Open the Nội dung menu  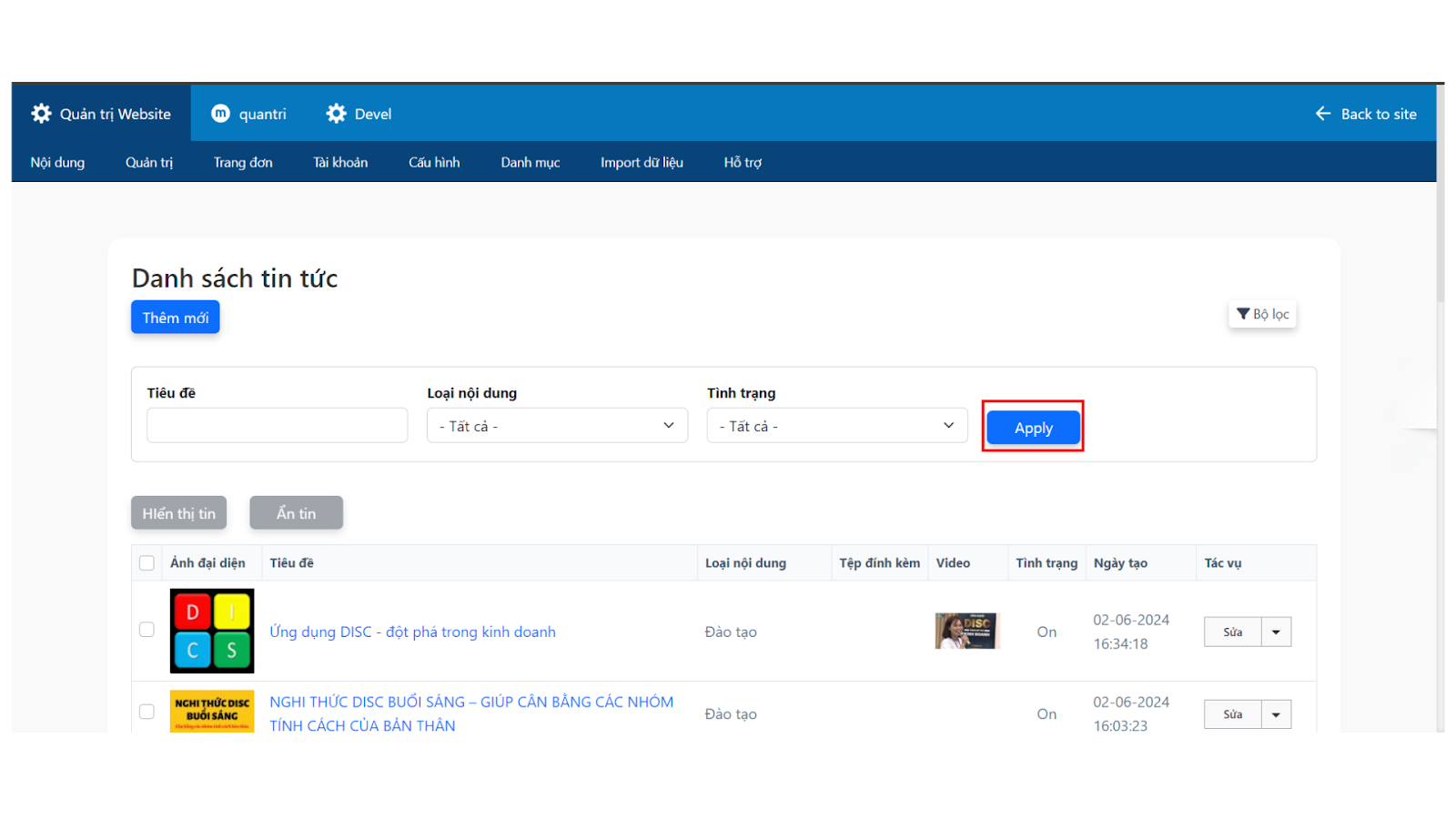tap(57, 162)
